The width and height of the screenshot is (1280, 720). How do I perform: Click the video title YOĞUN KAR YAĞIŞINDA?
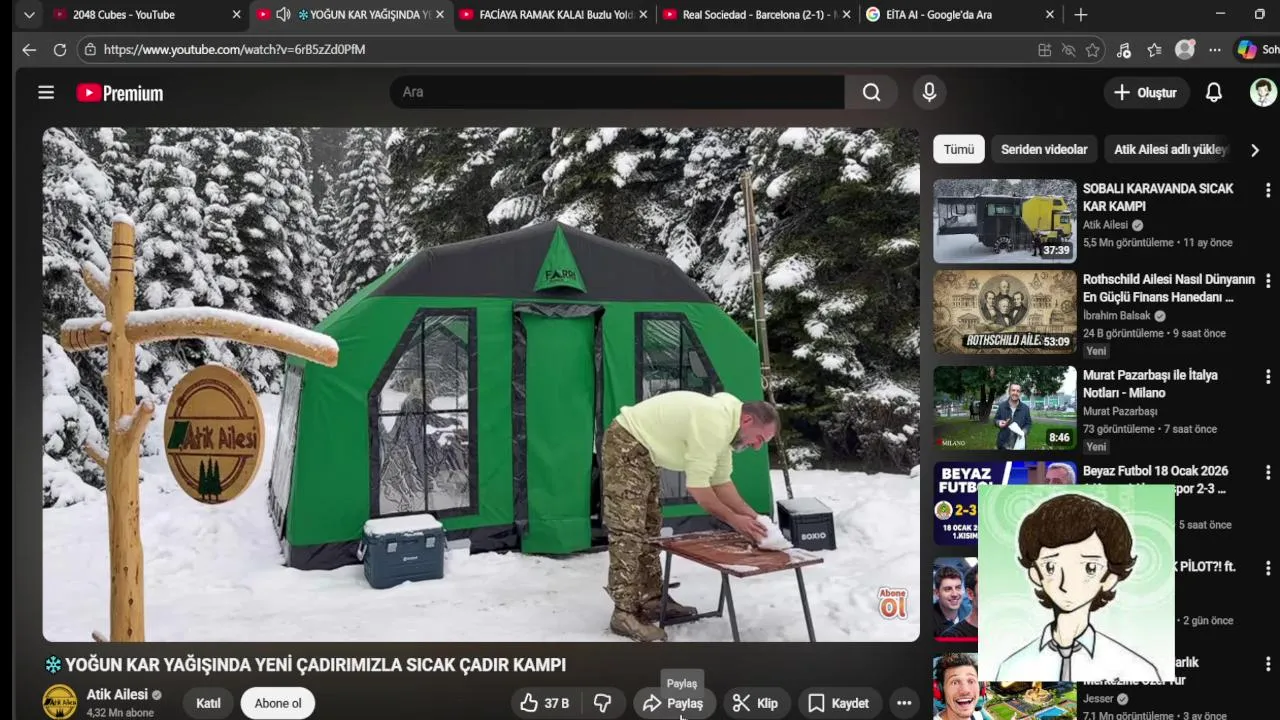[306, 665]
